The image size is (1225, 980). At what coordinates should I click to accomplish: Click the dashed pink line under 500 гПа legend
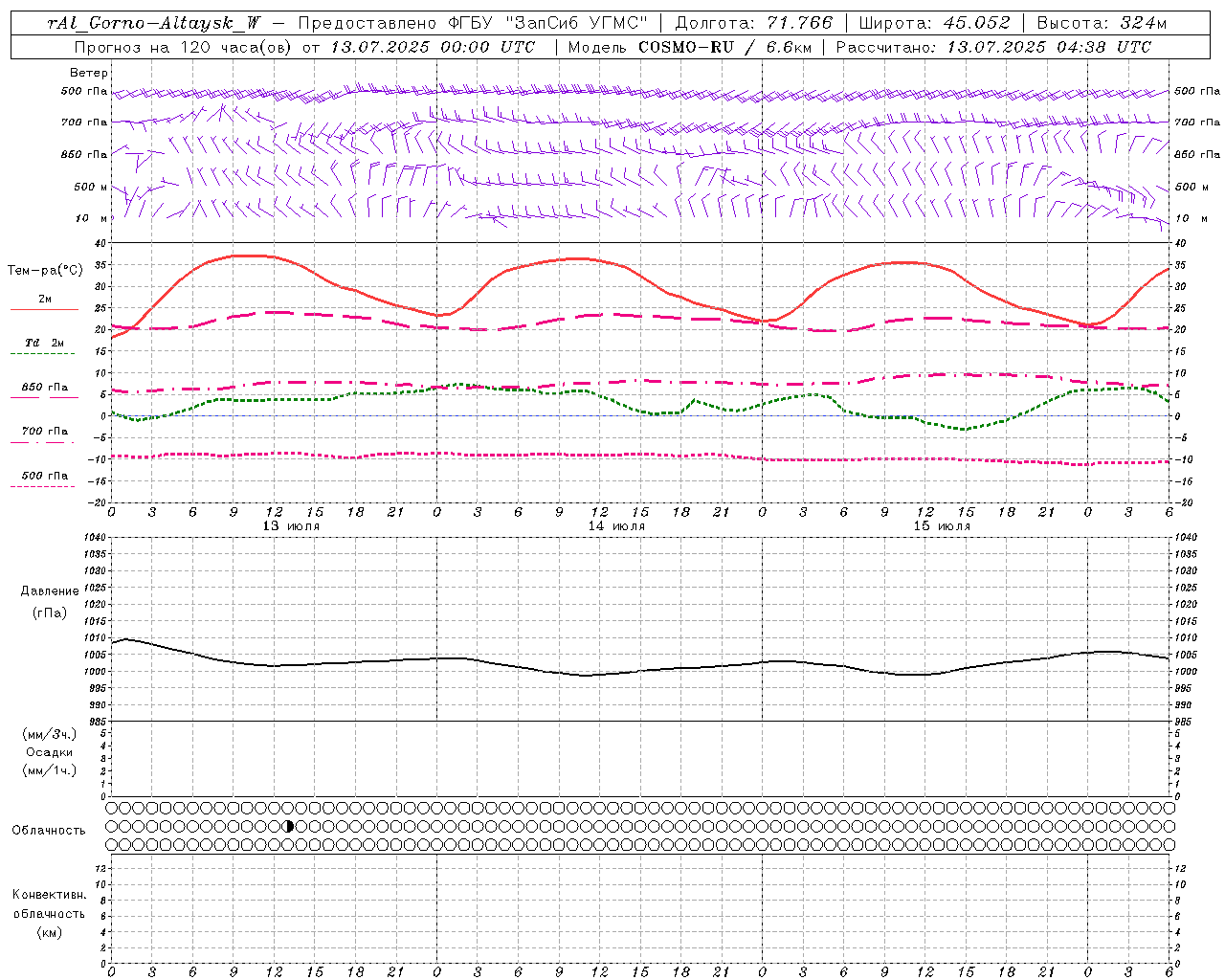point(43,486)
